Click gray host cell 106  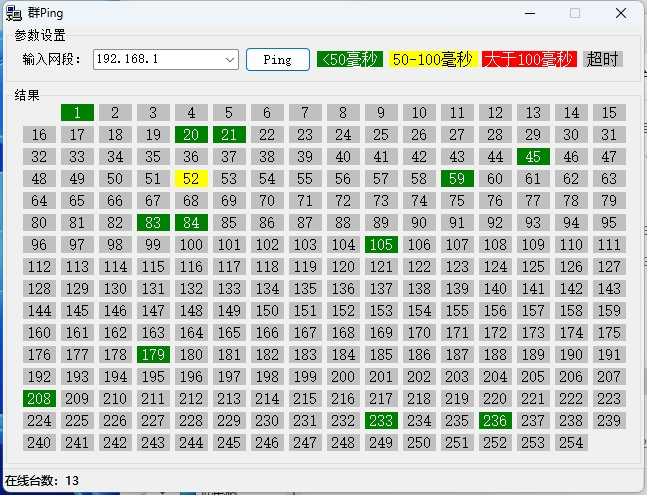(419, 245)
